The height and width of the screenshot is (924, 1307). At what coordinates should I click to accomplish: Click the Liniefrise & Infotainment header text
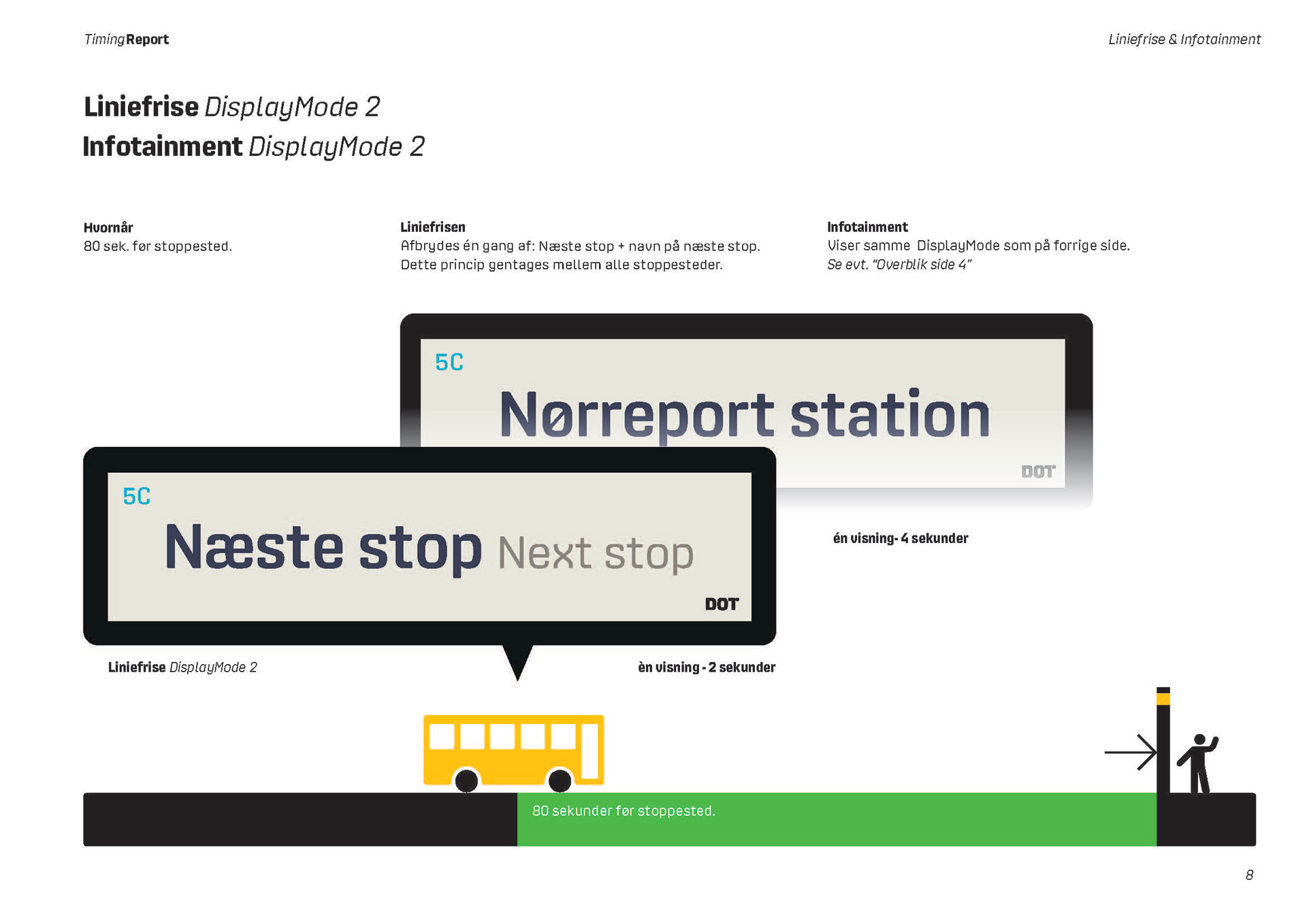1184,39
